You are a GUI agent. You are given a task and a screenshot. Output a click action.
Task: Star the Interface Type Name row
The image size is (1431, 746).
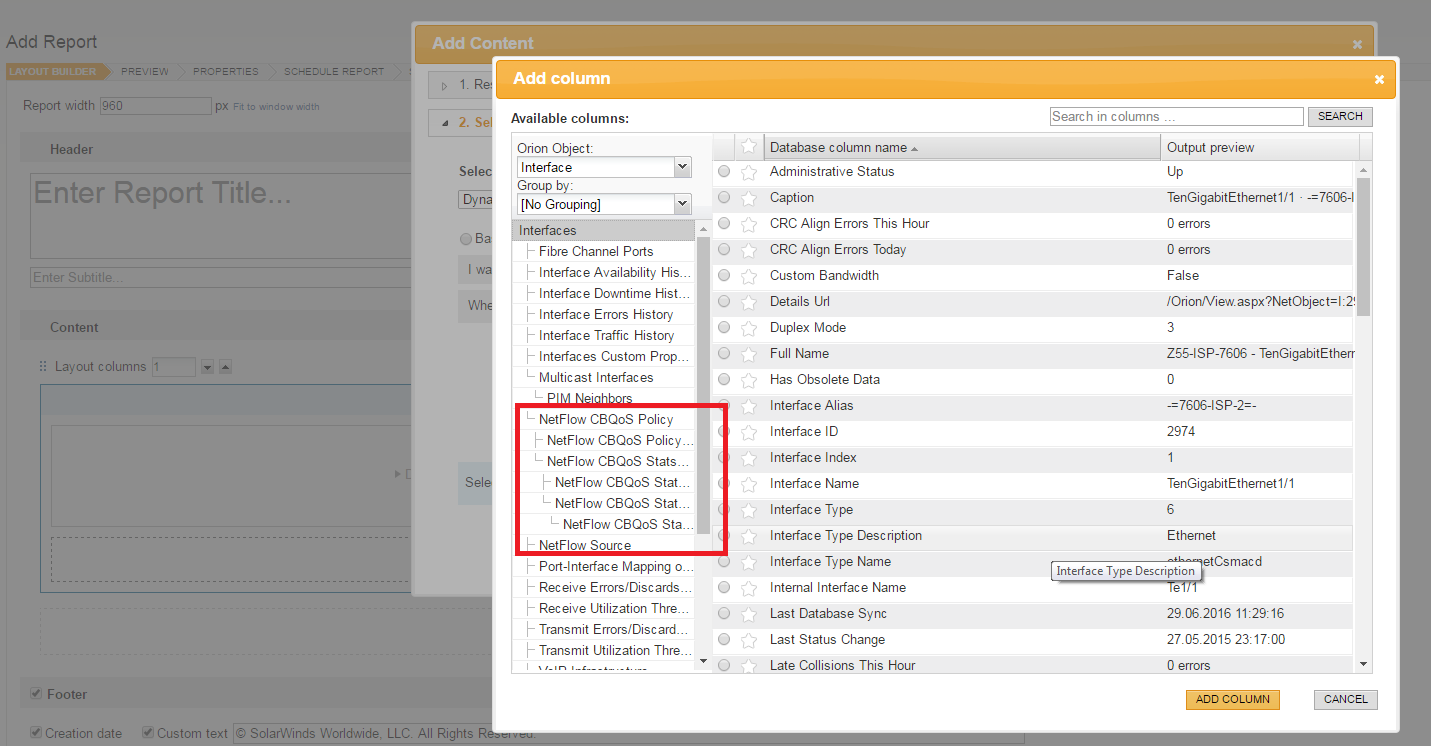748,562
